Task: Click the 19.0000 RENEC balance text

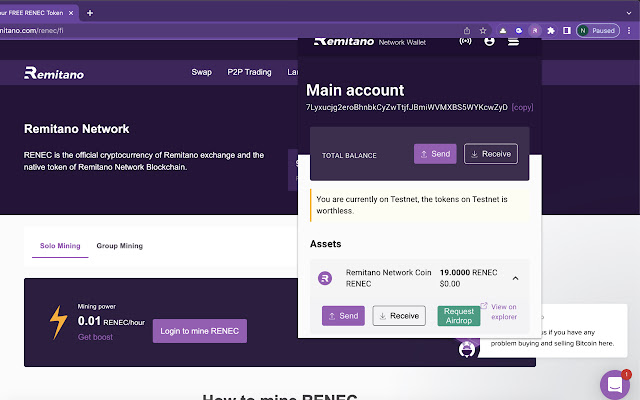Action: (469, 273)
